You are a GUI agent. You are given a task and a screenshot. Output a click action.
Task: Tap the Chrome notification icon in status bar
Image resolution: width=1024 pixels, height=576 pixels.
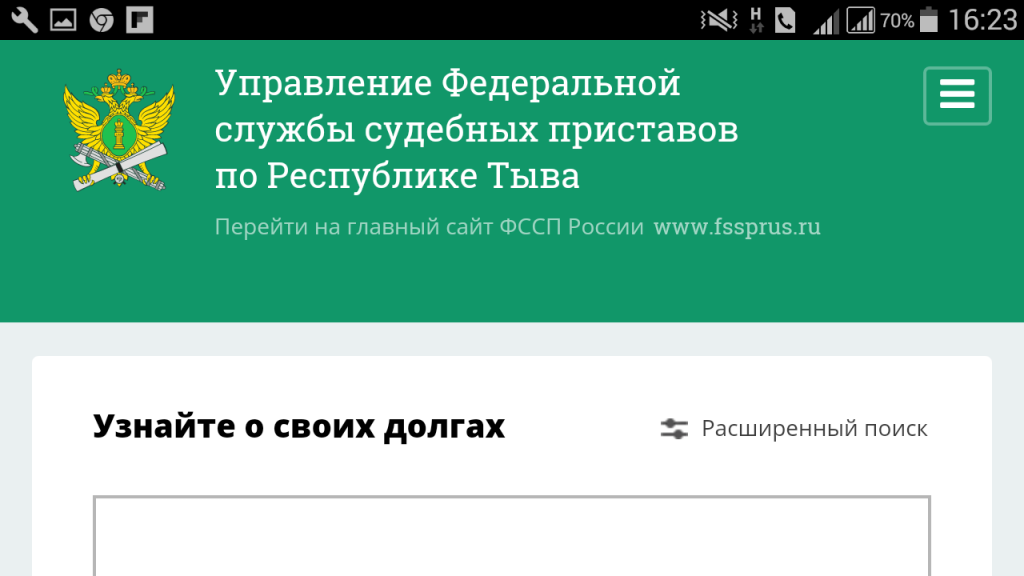click(x=101, y=20)
